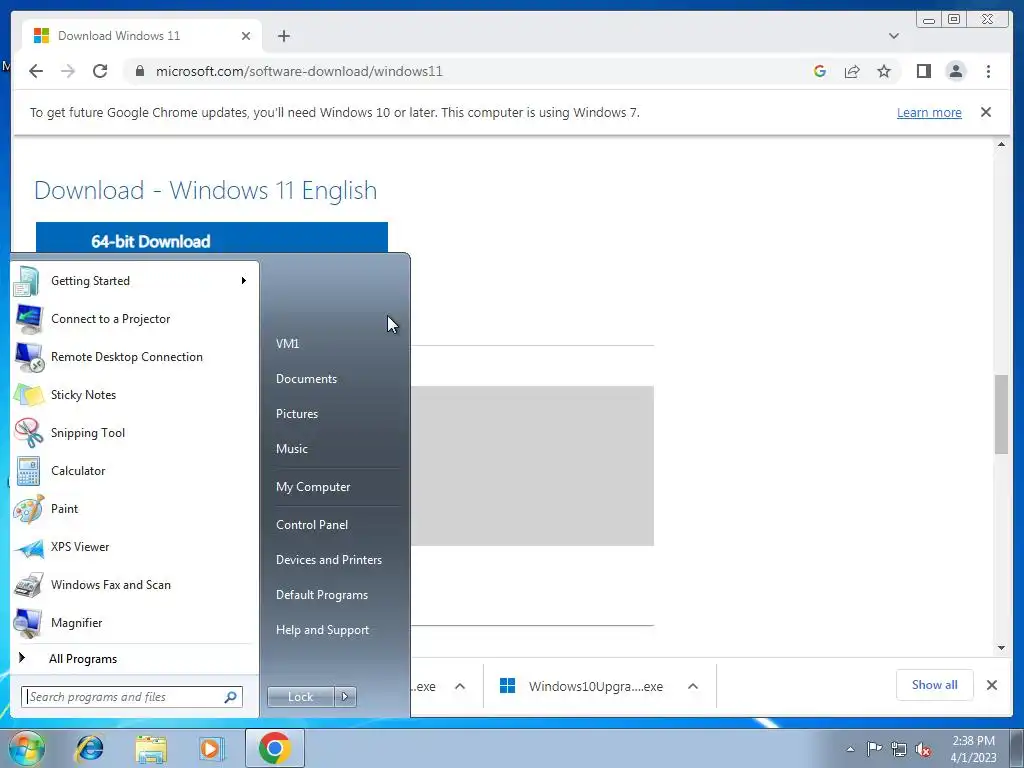Launch Calculator from Start menu
The height and width of the screenshot is (768, 1024).
135,470
